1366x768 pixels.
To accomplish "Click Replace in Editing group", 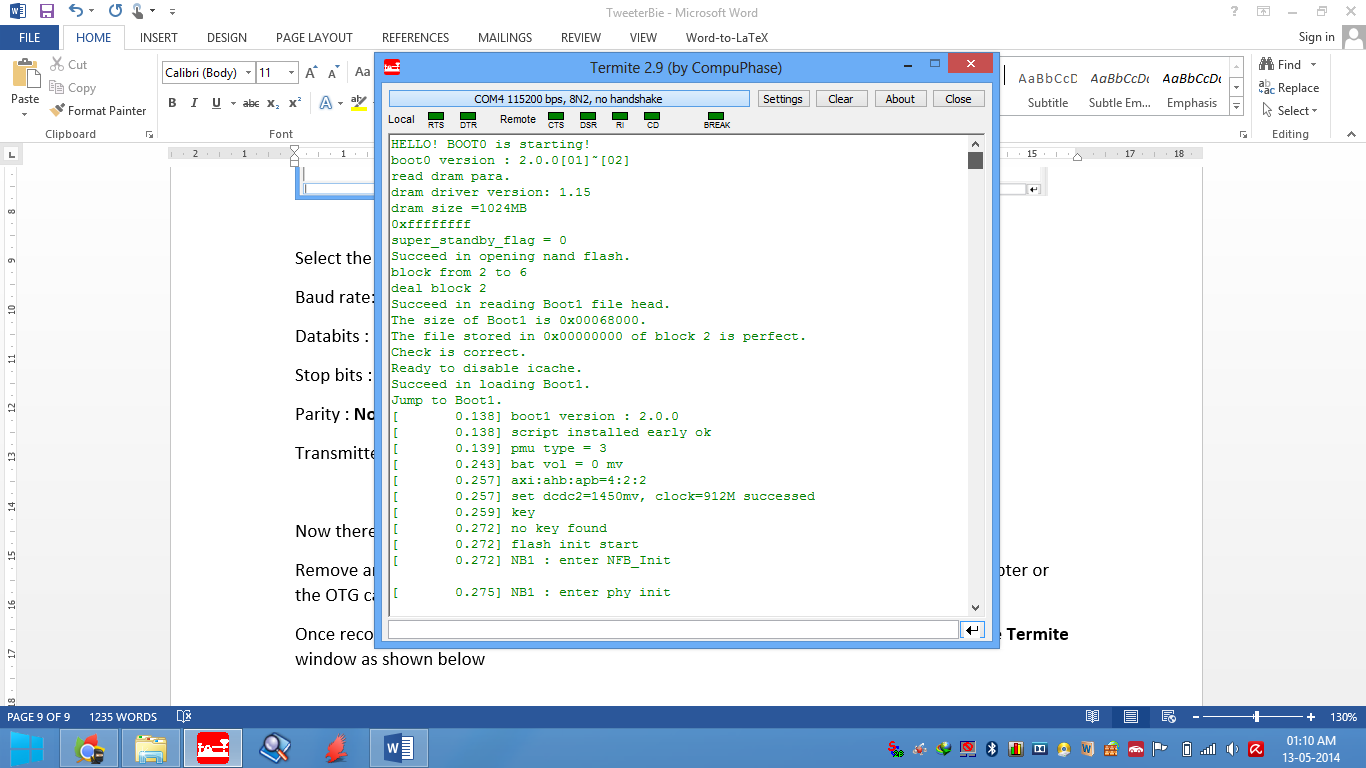I will coord(1289,88).
